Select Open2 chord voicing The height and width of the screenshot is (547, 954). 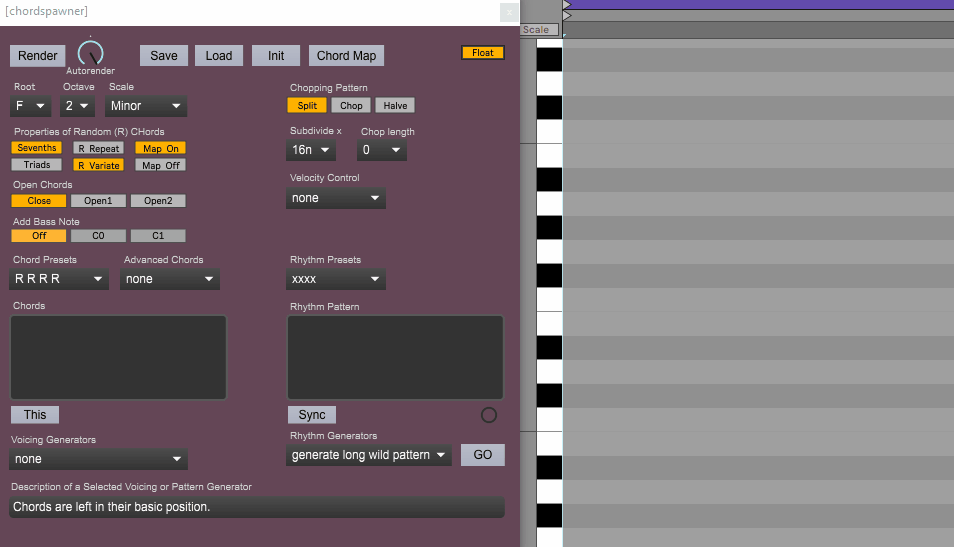click(x=158, y=201)
